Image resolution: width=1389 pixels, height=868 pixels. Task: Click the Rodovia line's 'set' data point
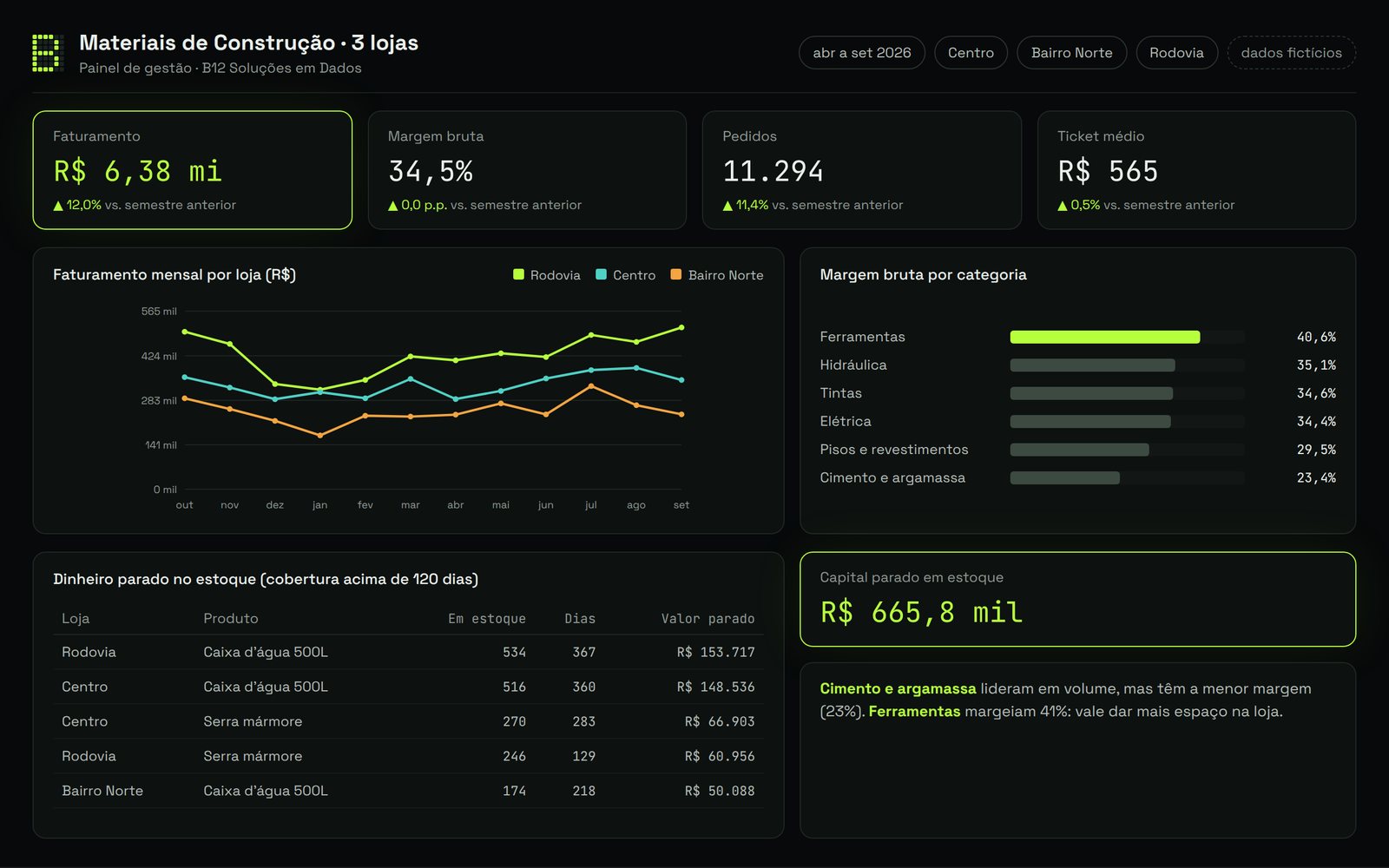tap(681, 327)
